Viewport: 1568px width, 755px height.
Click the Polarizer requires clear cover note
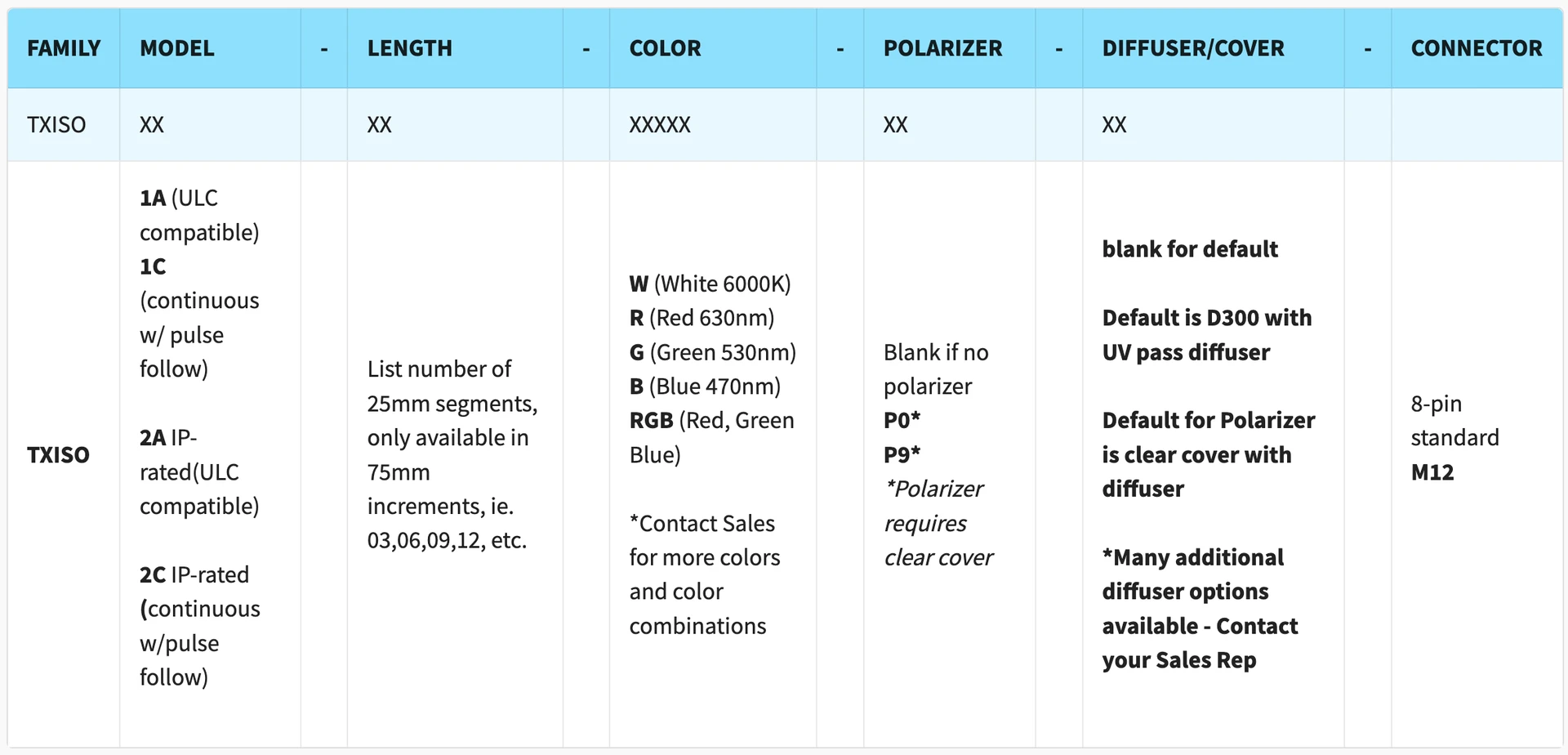point(938,523)
